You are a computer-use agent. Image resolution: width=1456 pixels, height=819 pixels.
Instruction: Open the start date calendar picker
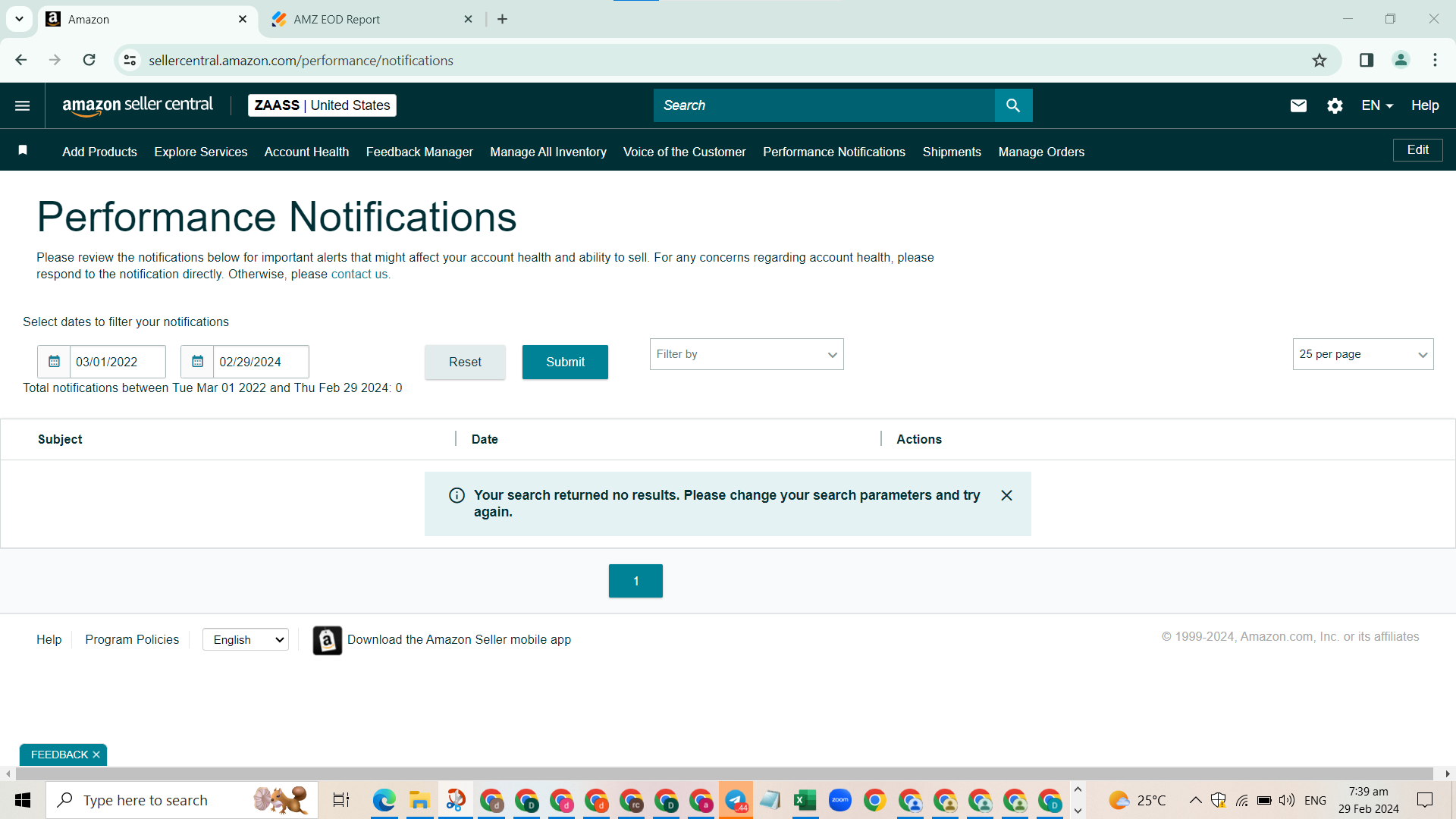coord(54,362)
